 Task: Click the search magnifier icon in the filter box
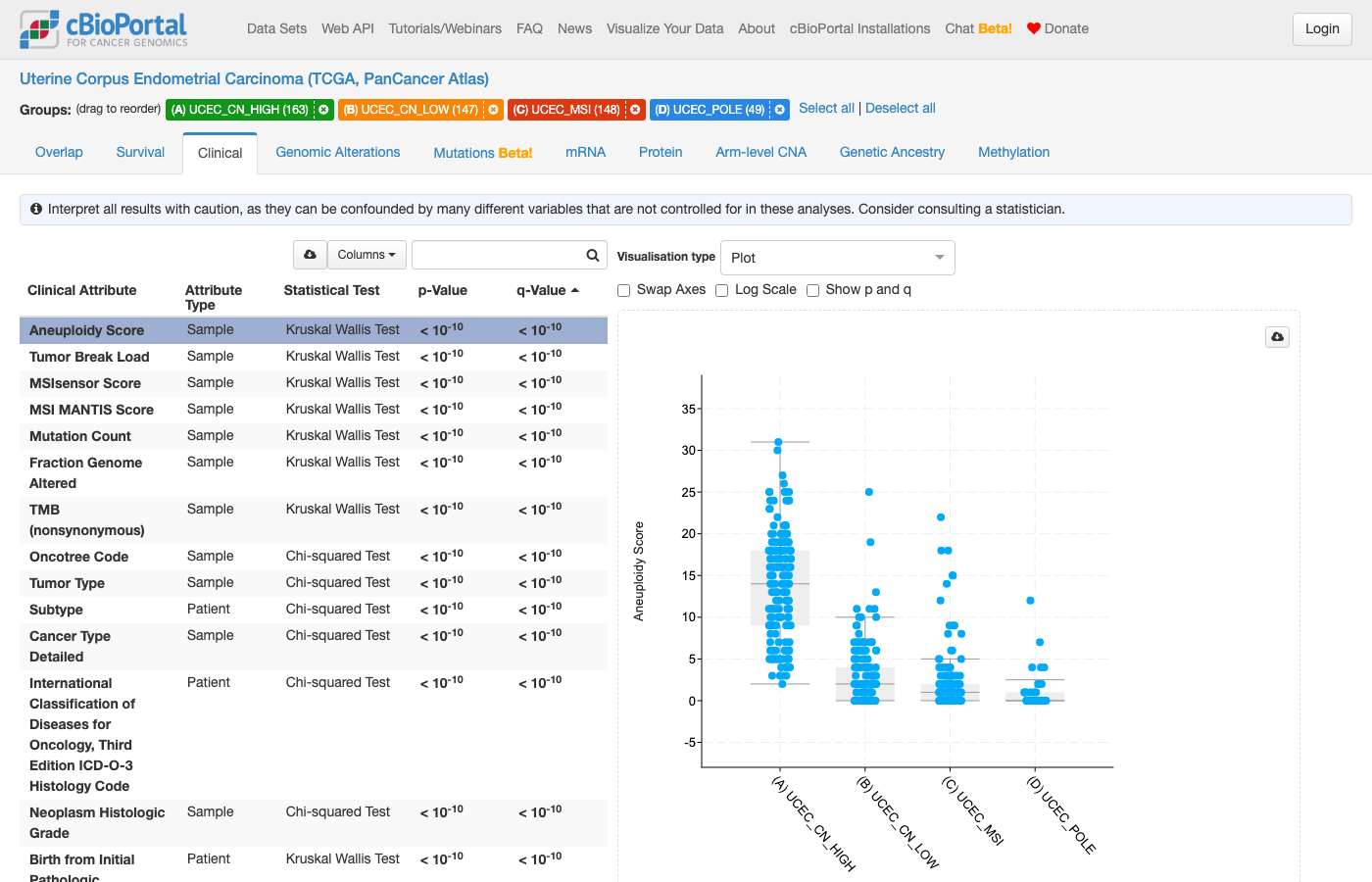[x=593, y=255]
